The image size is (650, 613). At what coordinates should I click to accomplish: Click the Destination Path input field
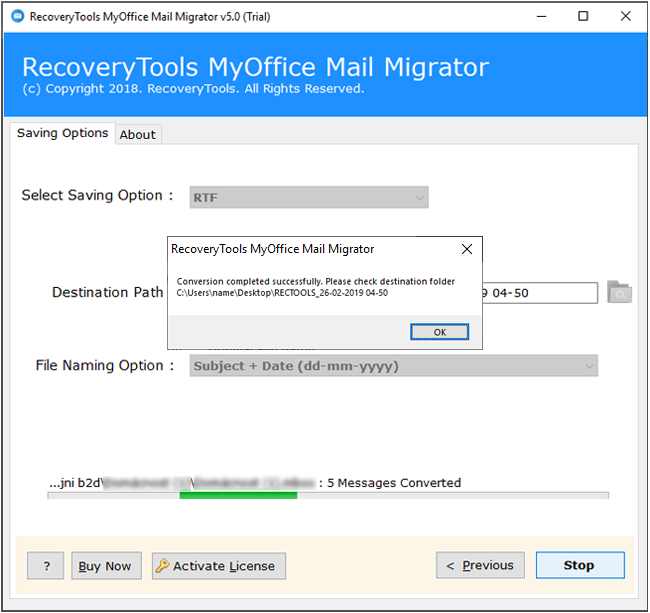click(540, 293)
